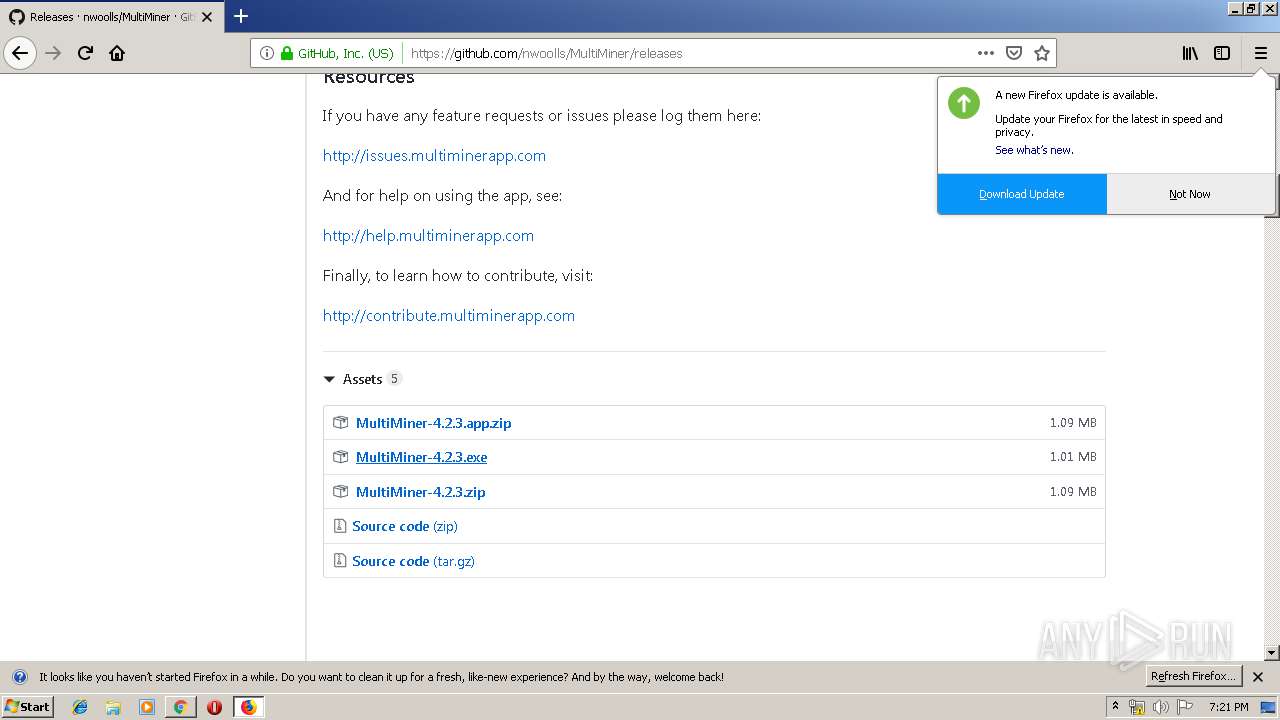Click the network tray icon
Image resolution: width=1280 pixels, height=720 pixels.
coord(1138,707)
